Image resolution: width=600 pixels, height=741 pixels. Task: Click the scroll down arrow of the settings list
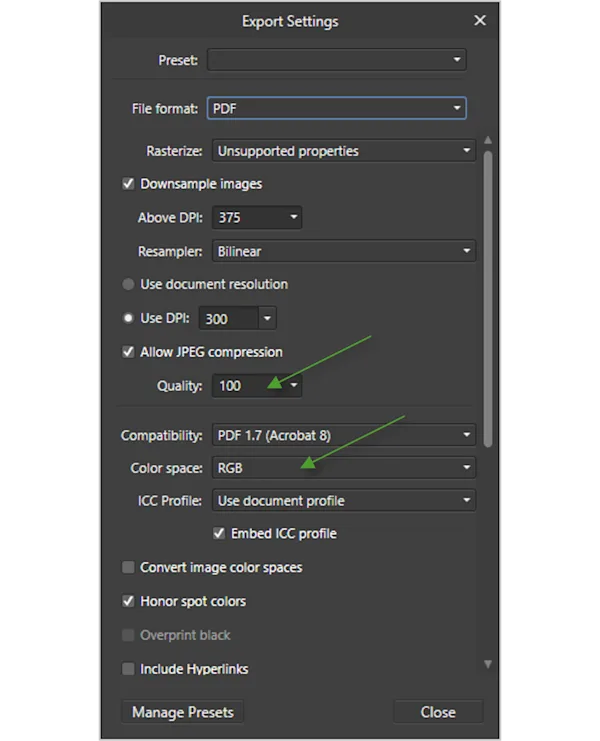point(488,664)
